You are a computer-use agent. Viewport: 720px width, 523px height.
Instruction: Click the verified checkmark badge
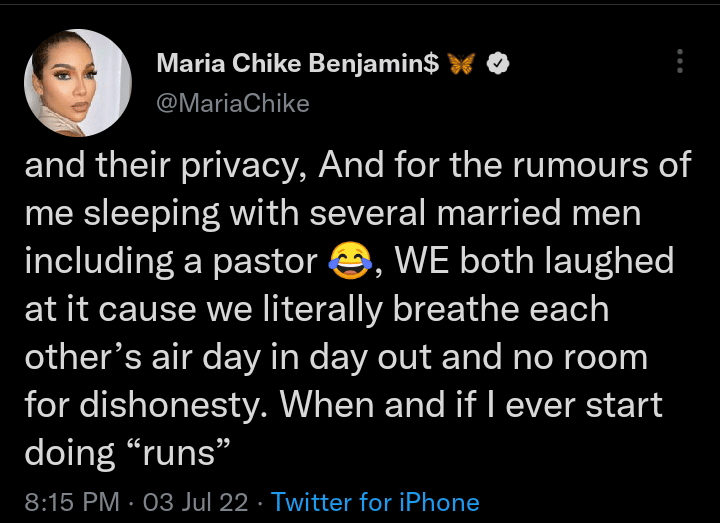pyautogui.click(x=499, y=65)
